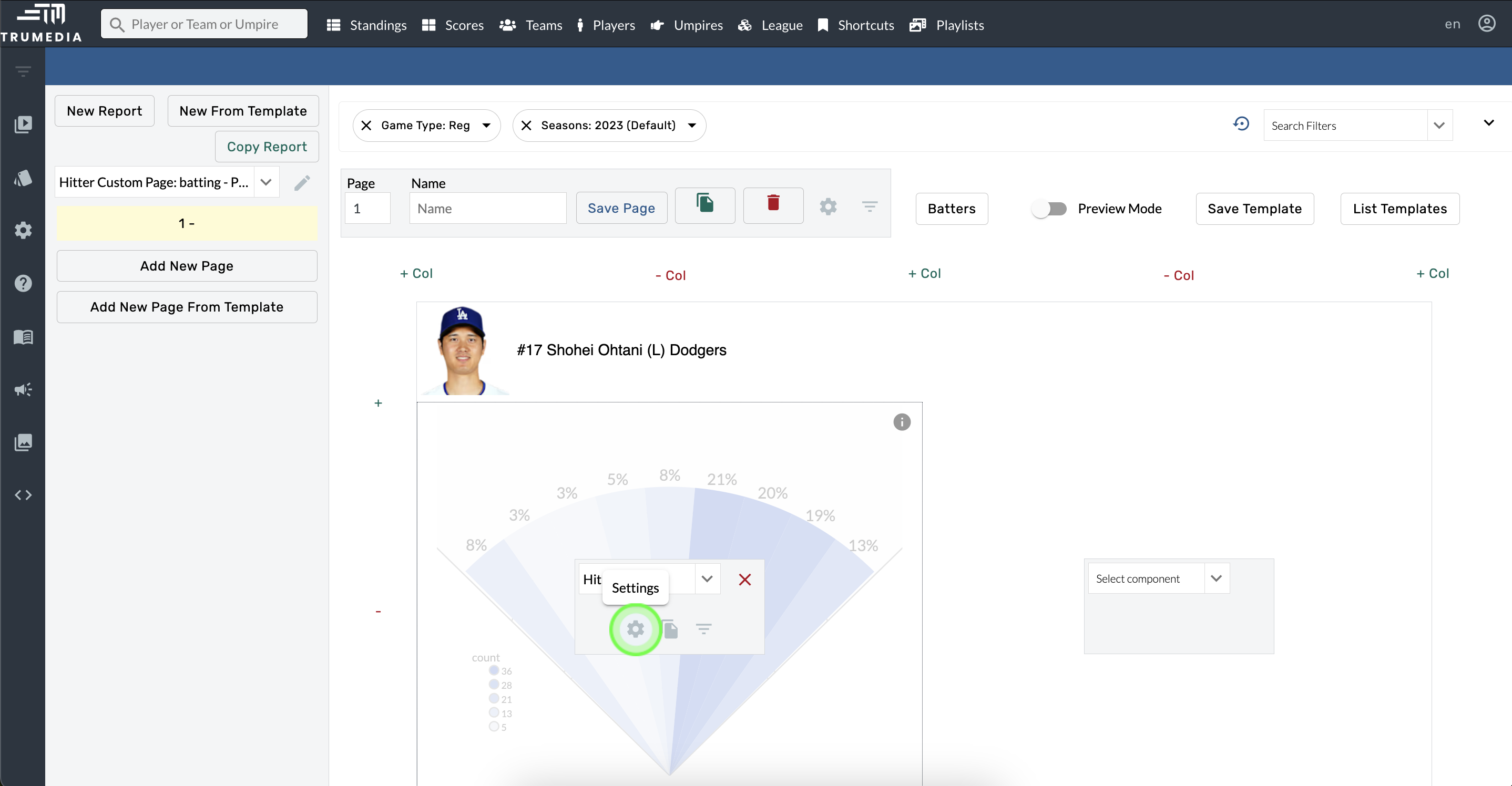Click Save Template button
The height and width of the screenshot is (786, 1512).
[x=1255, y=208]
